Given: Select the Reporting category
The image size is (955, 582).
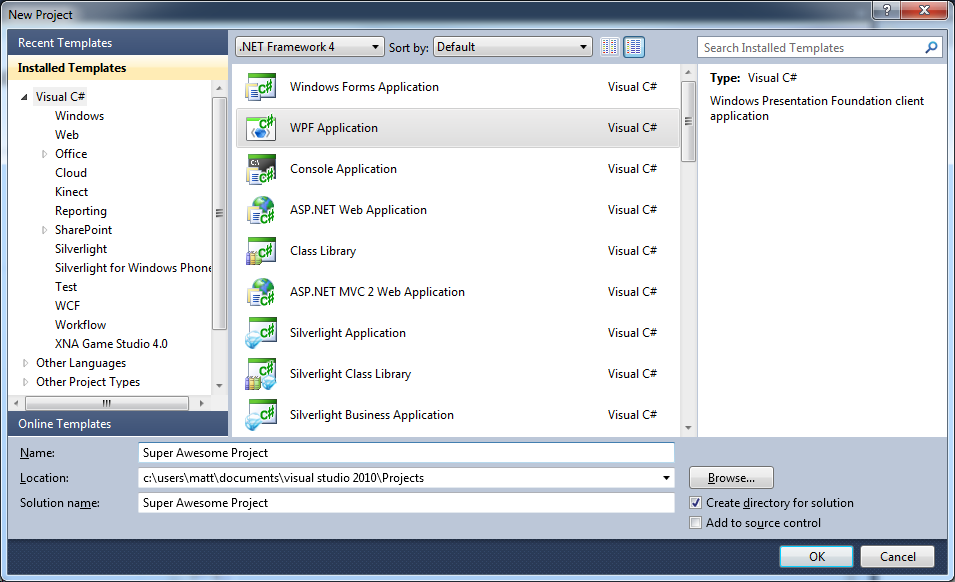Looking at the screenshot, I should pos(80,211).
